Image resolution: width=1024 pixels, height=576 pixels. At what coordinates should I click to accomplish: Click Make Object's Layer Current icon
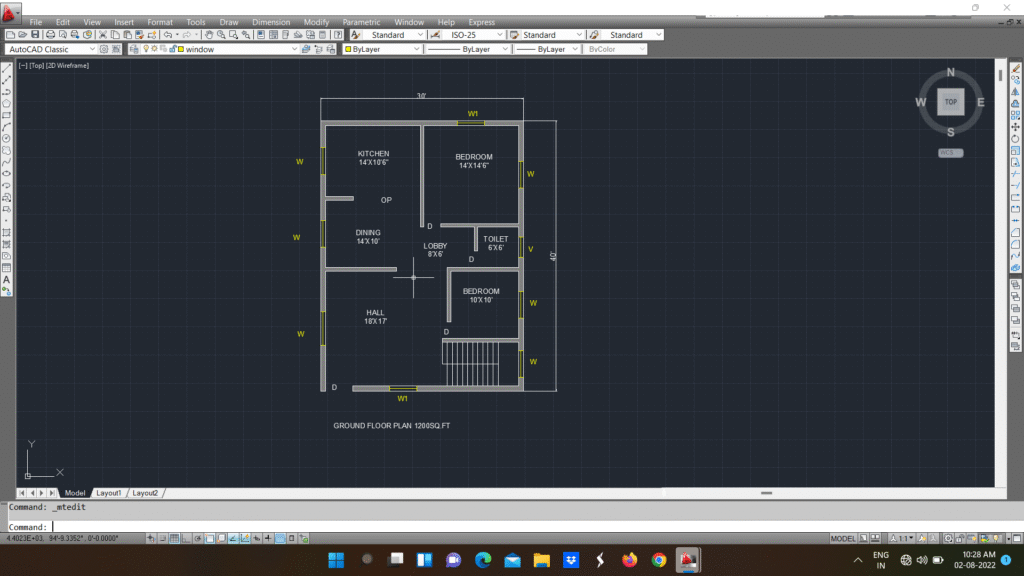point(306,49)
